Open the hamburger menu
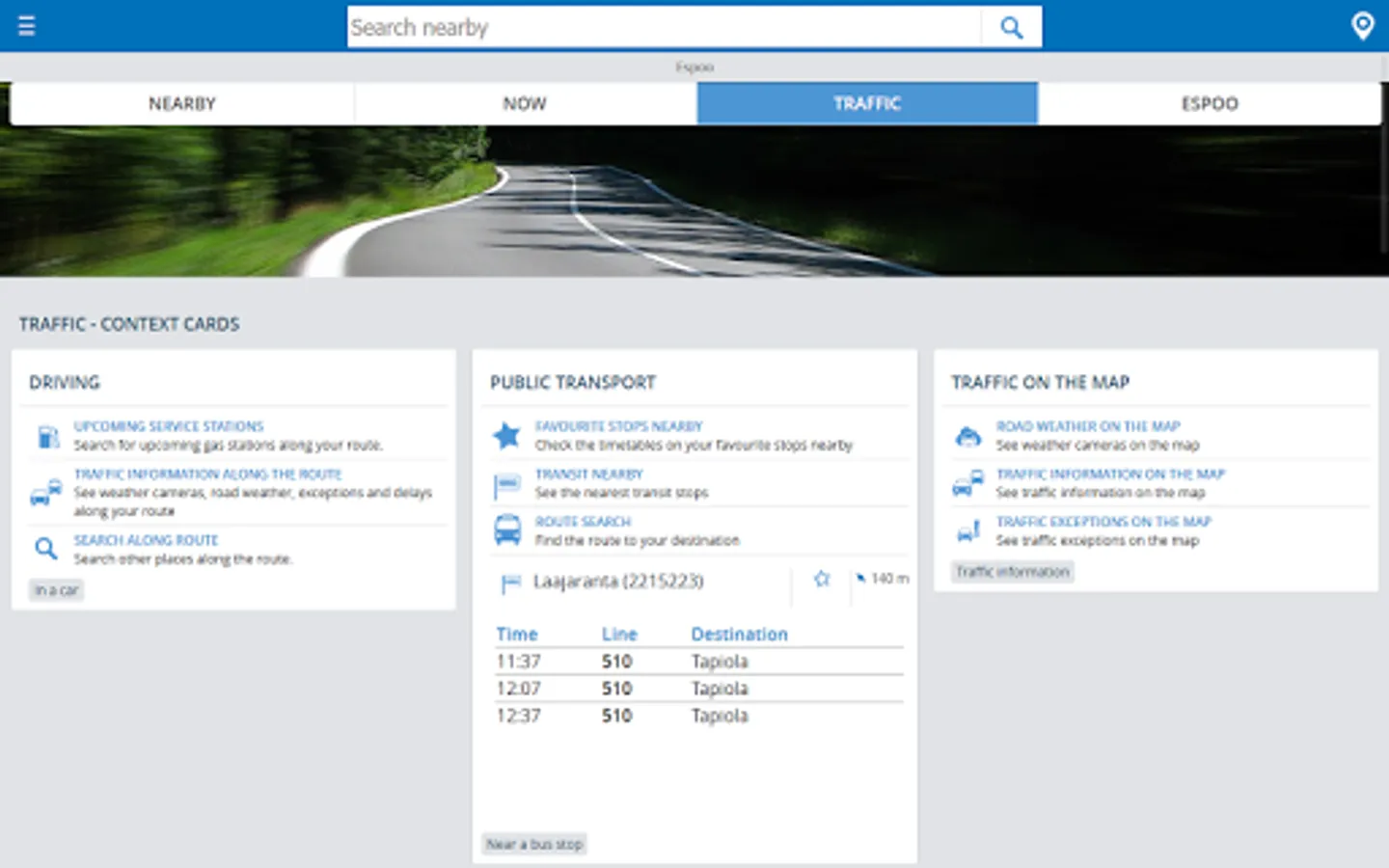 [x=27, y=26]
